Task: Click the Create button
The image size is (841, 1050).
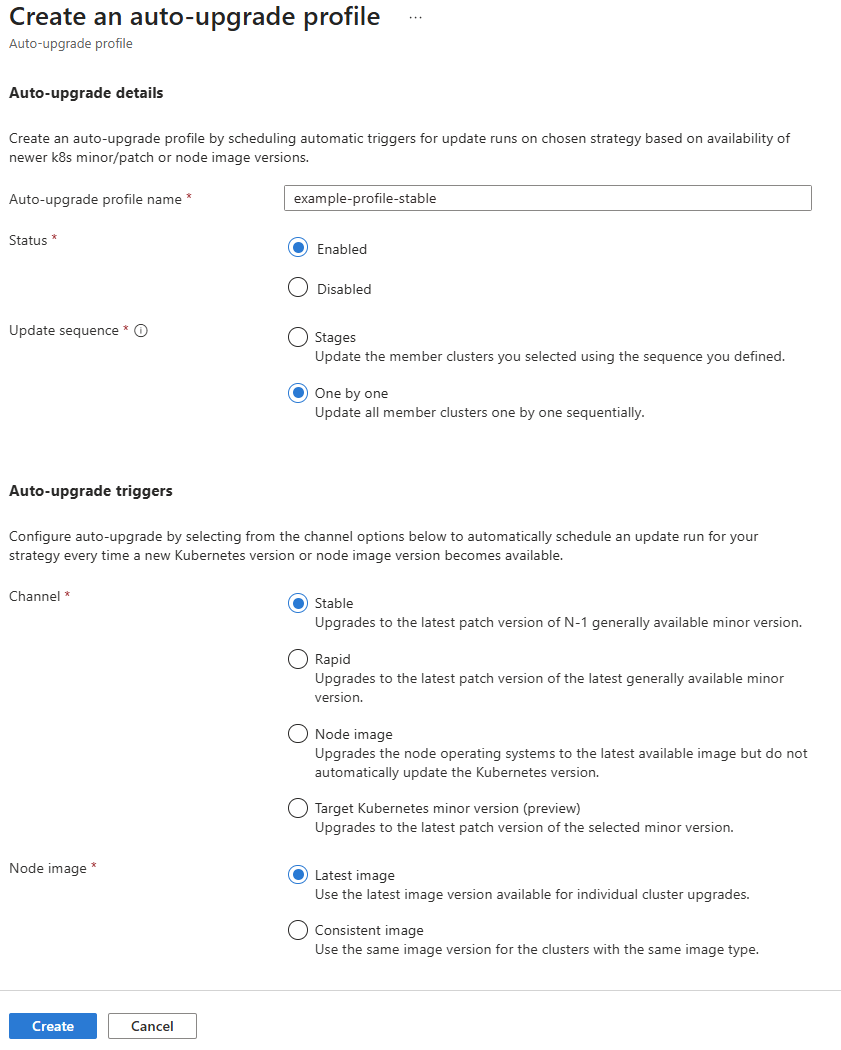Action: tap(53, 1026)
